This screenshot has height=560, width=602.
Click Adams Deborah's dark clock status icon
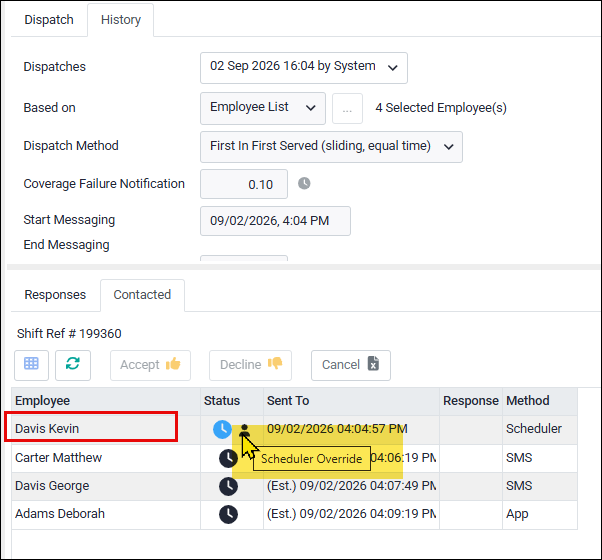click(x=228, y=514)
